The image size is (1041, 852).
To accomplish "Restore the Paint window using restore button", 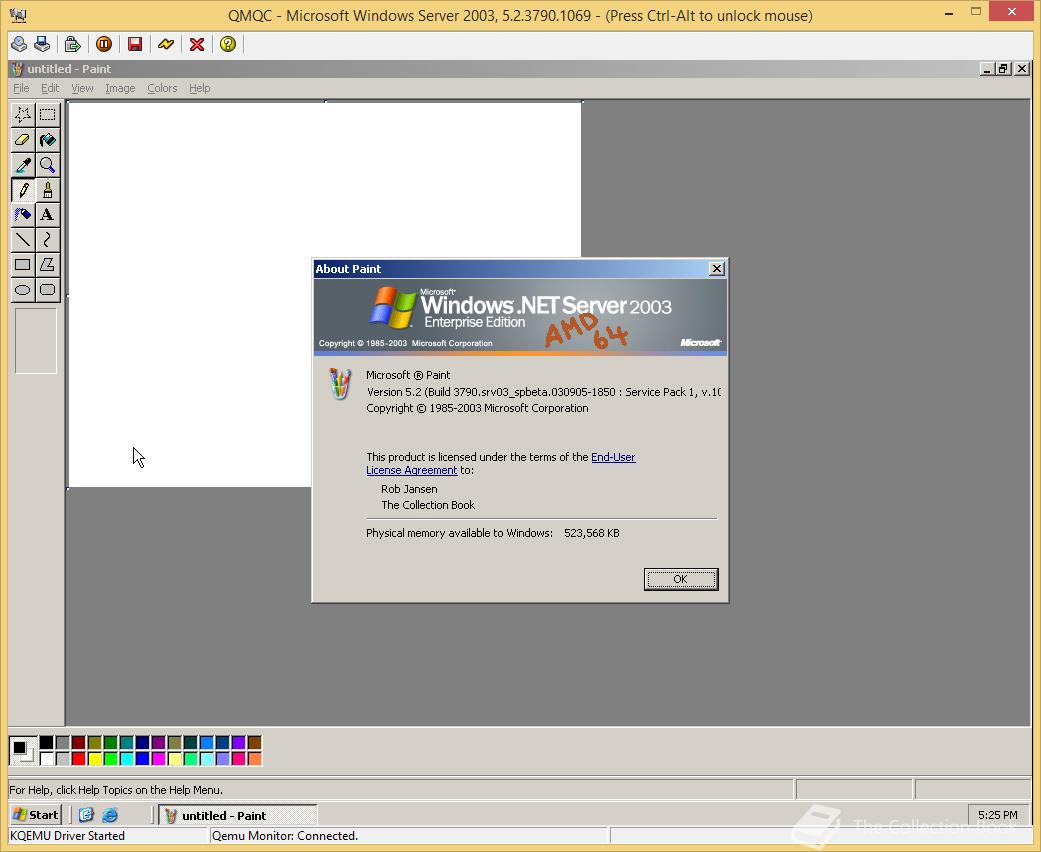I will point(1003,68).
